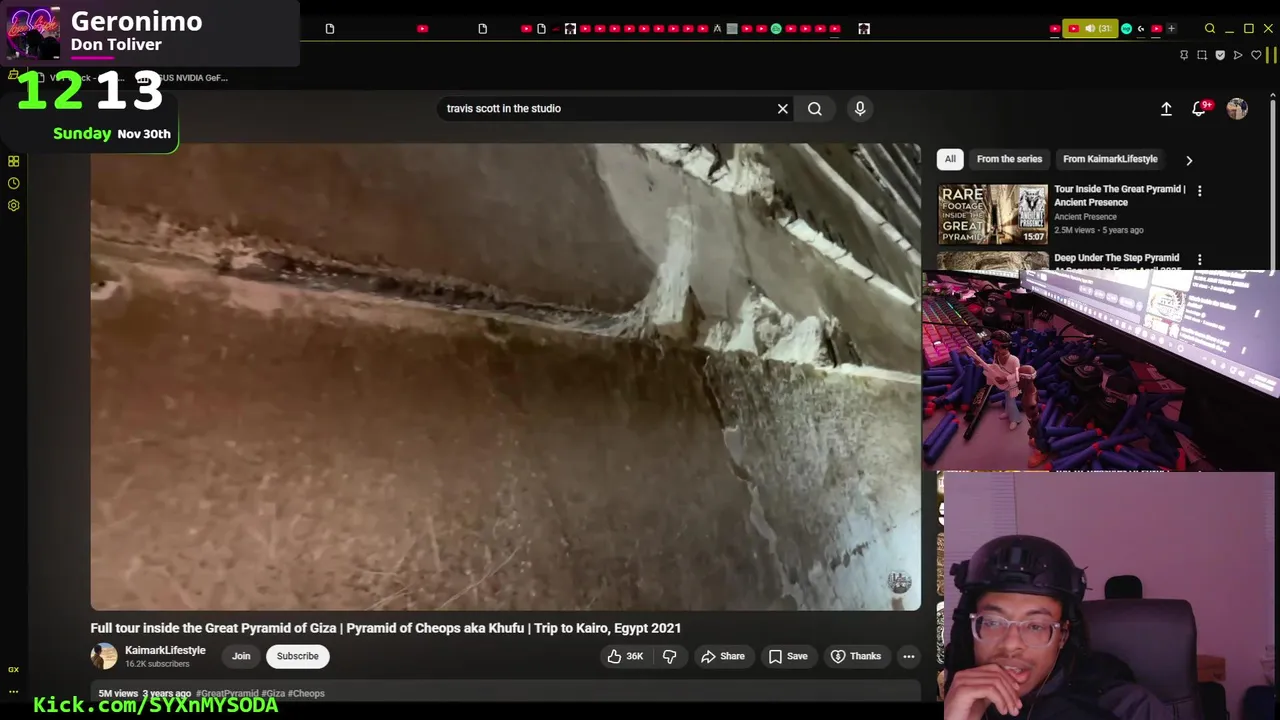Open the Workspaces grid icon in sidebar
The image size is (1280, 720).
tap(14, 161)
